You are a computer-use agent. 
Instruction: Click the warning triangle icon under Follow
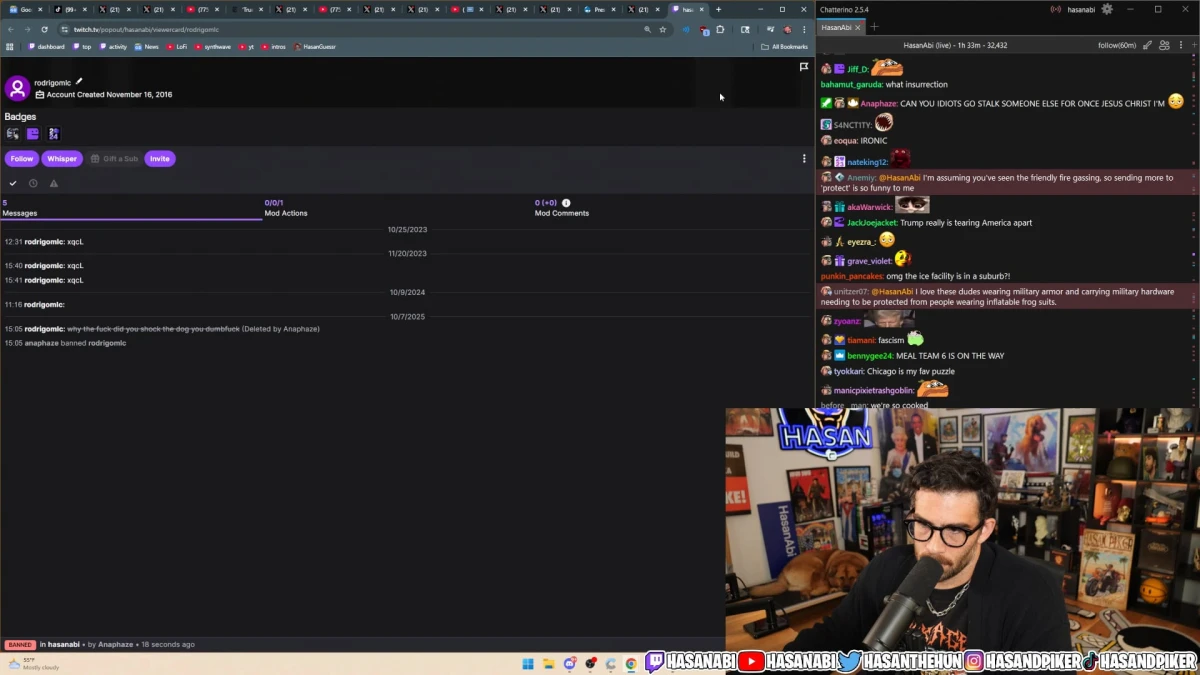pos(54,183)
